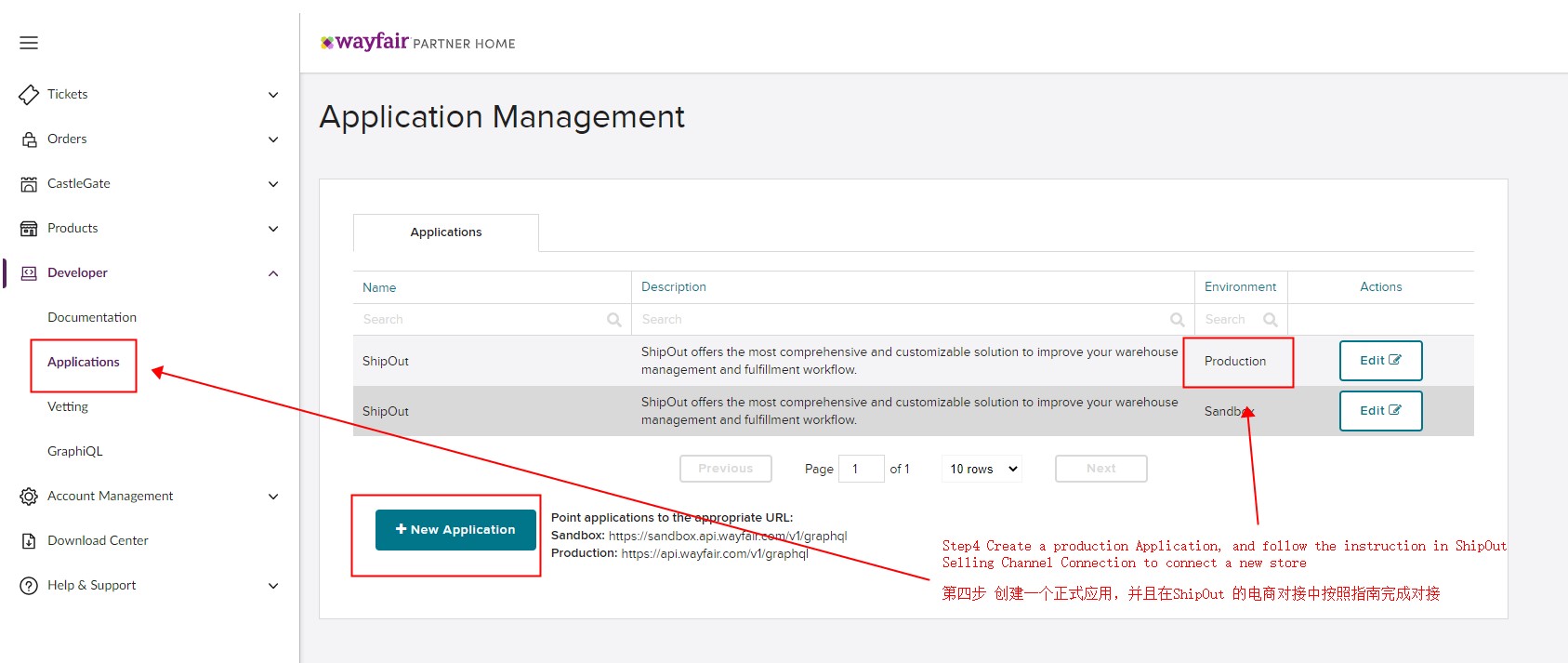Select Applications in the Developer menu

84,362
